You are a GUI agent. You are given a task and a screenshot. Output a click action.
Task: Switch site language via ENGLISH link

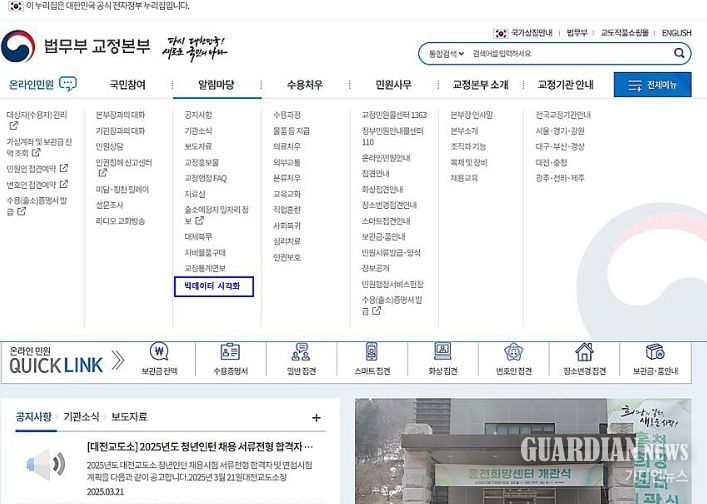[x=676, y=33]
